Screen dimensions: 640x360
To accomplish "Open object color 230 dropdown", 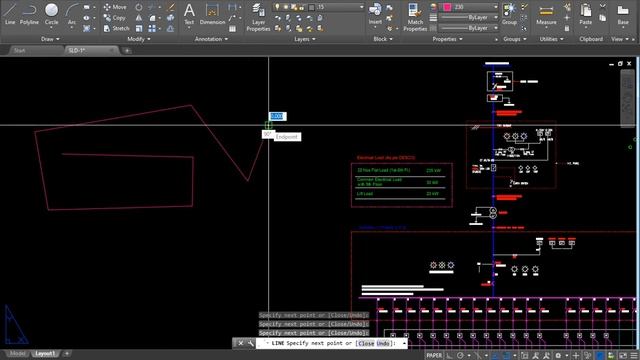I will click(496, 7).
